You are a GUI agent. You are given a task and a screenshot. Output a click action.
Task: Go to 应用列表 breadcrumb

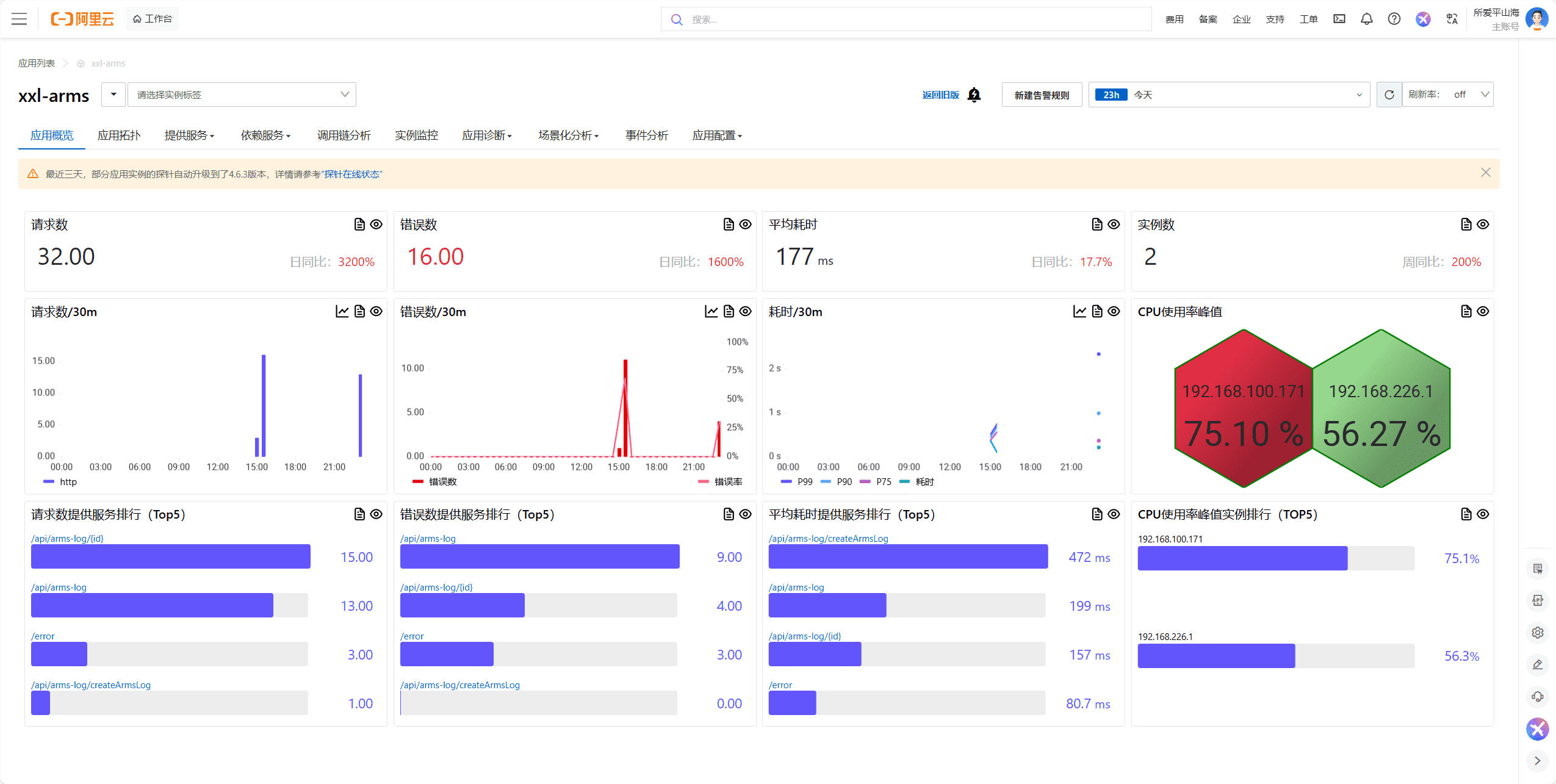click(x=37, y=63)
